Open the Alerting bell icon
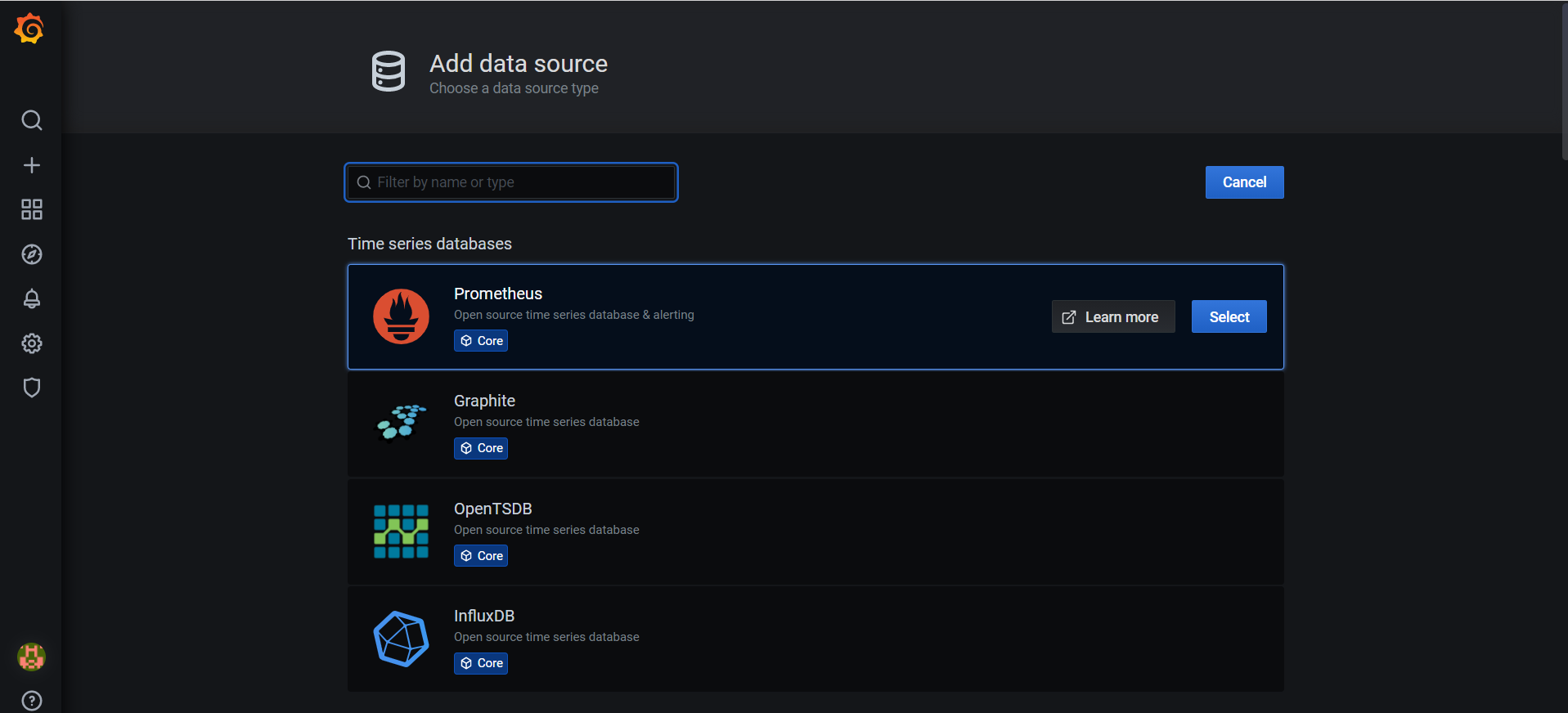 (31, 298)
